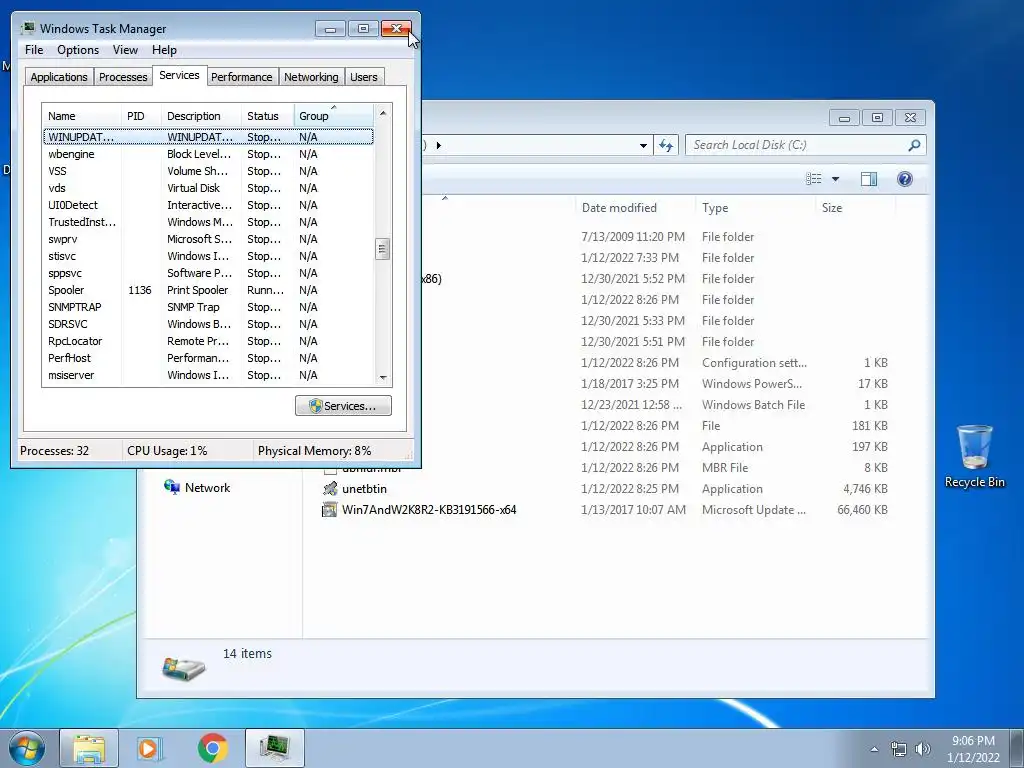1024x768 pixels.
Task: Open the Options menu in Task Manager
Action: (x=78, y=50)
